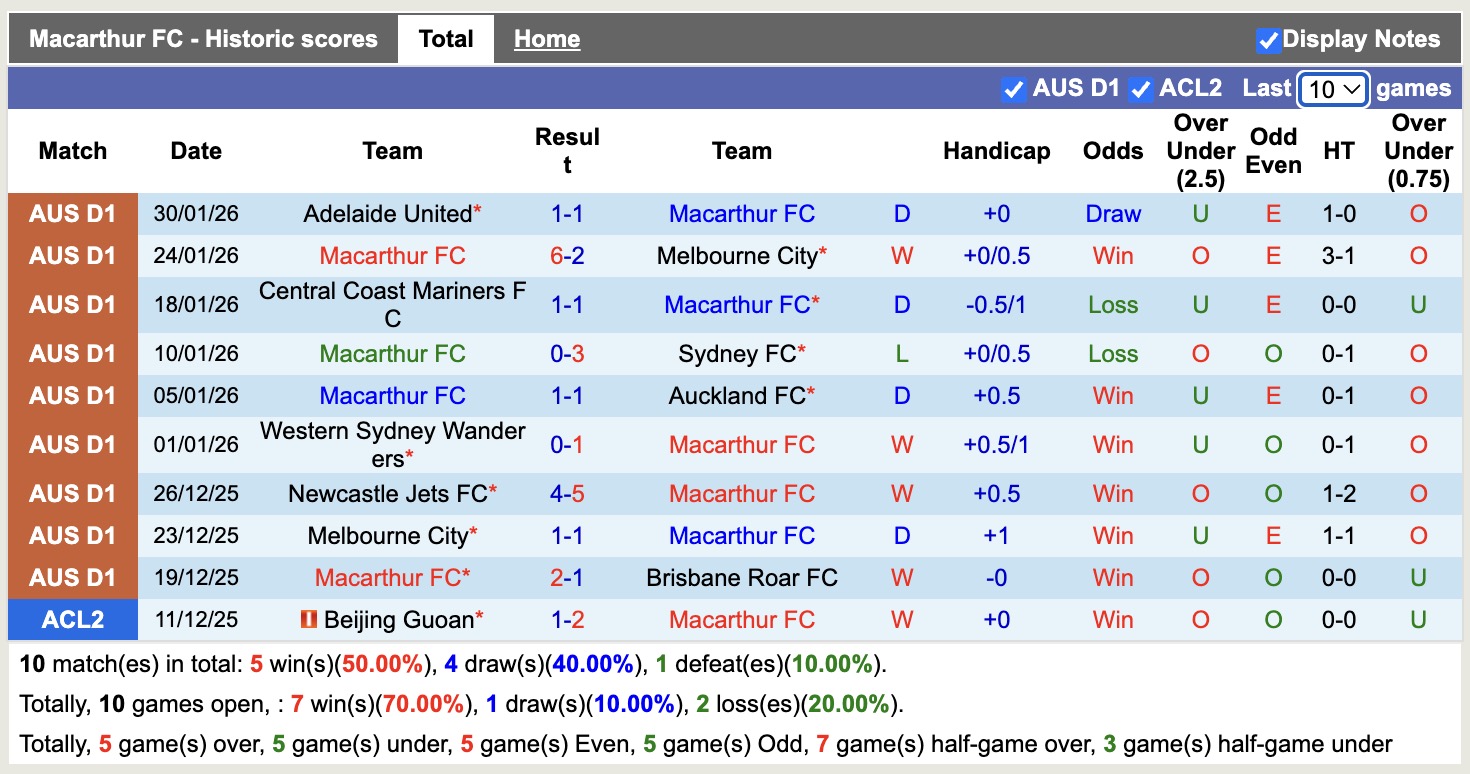The height and width of the screenshot is (774, 1470).
Task: Switch to the Home tab
Action: tap(546, 38)
